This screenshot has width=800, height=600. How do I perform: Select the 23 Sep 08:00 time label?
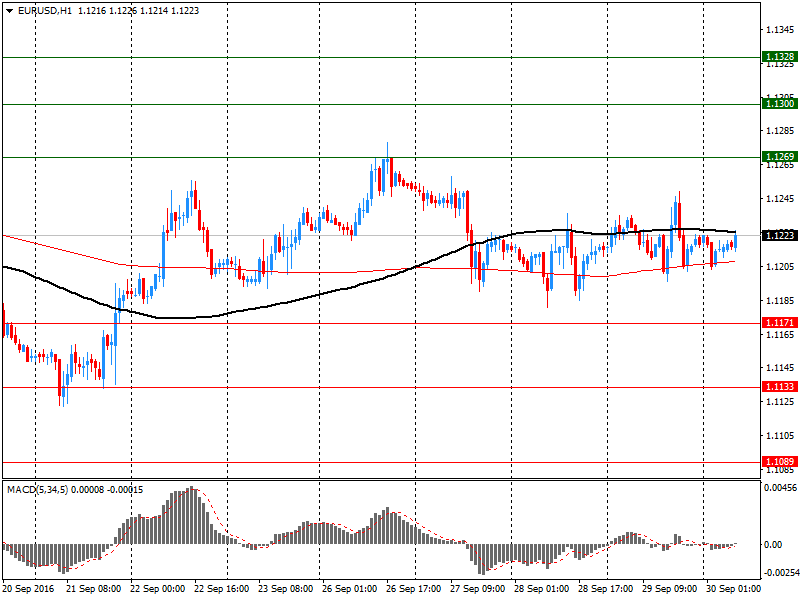[285, 589]
